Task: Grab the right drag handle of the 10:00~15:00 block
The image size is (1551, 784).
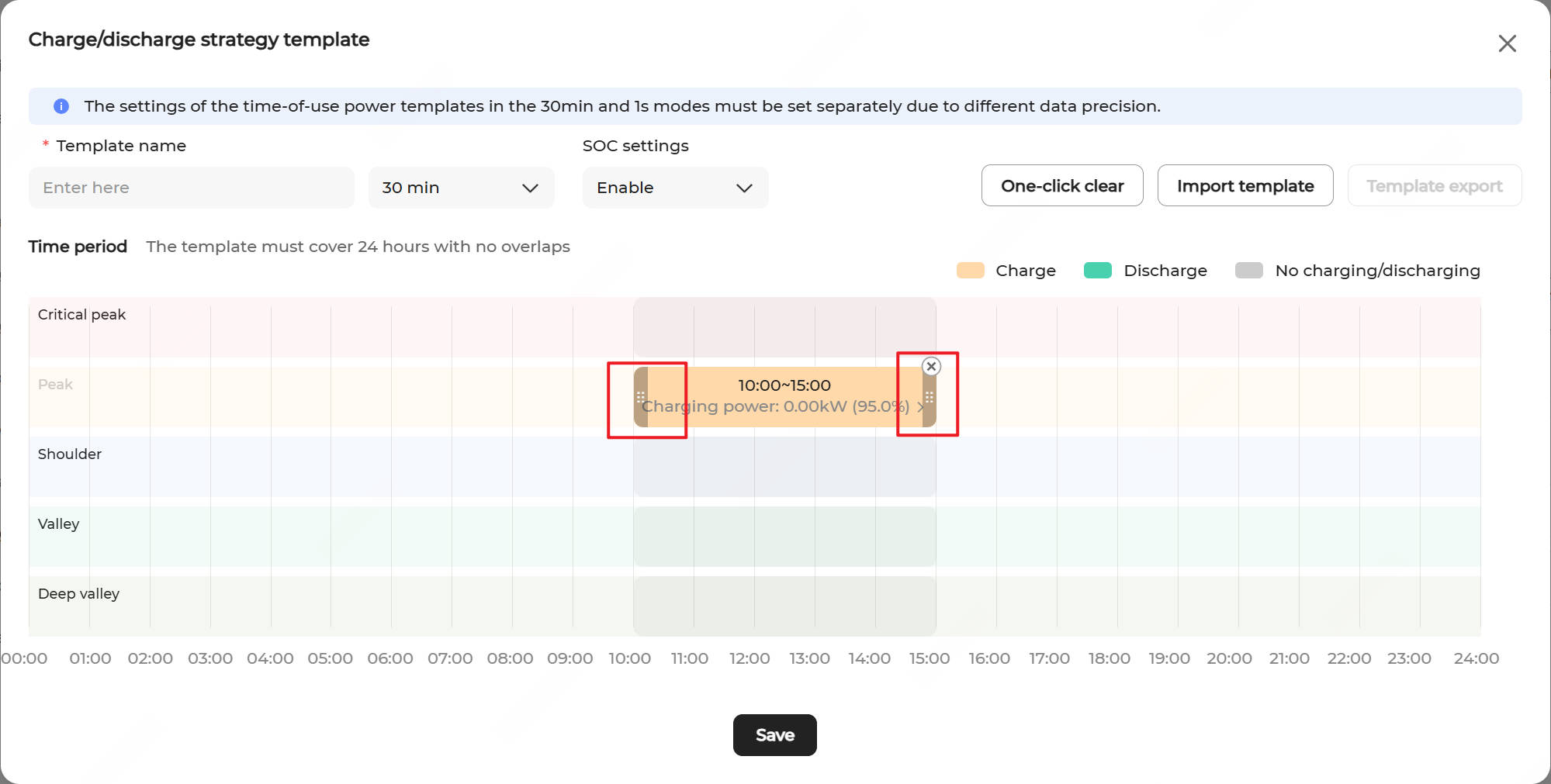Action: (x=929, y=397)
